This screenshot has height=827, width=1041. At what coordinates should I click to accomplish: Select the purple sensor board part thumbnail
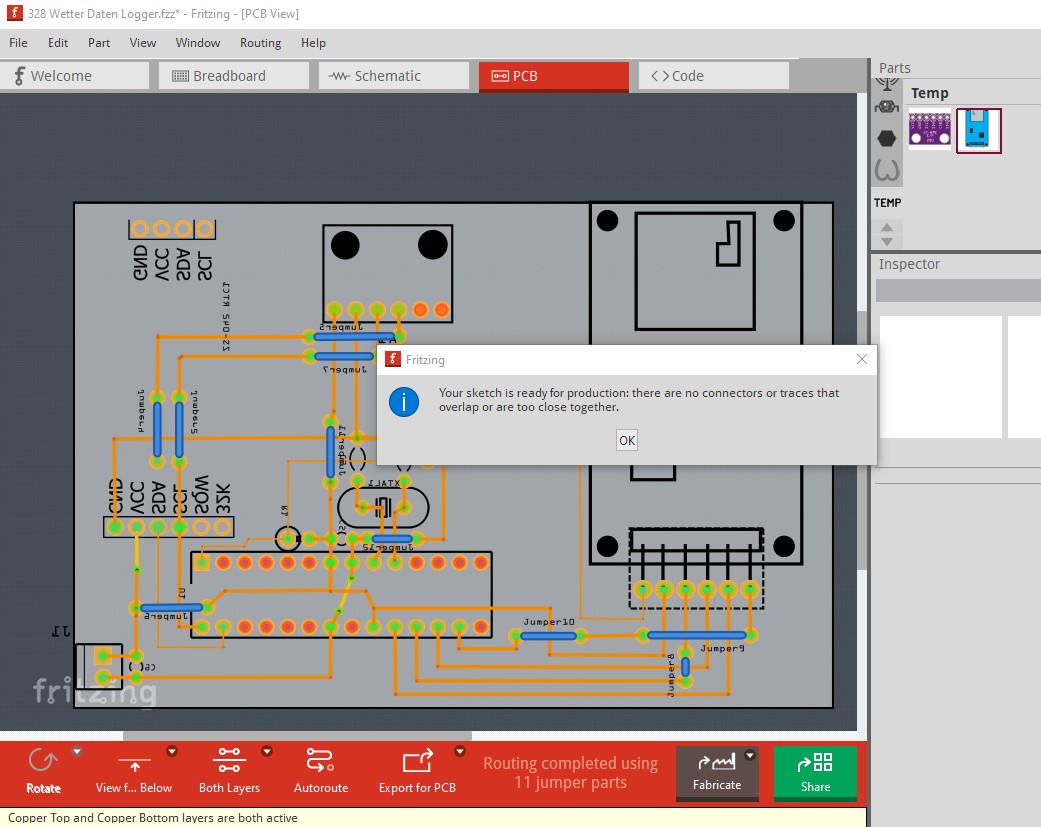click(x=929, y=129)
